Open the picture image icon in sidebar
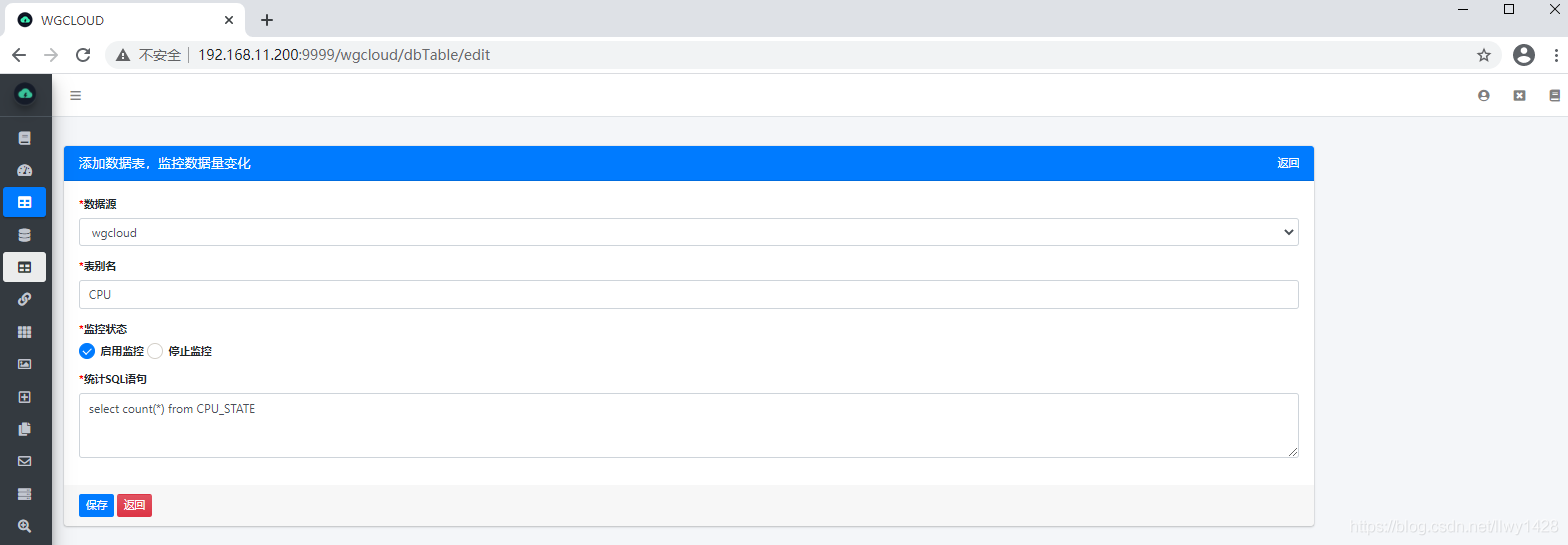Viewport: 1568px width, 545px height. point(25,364)
